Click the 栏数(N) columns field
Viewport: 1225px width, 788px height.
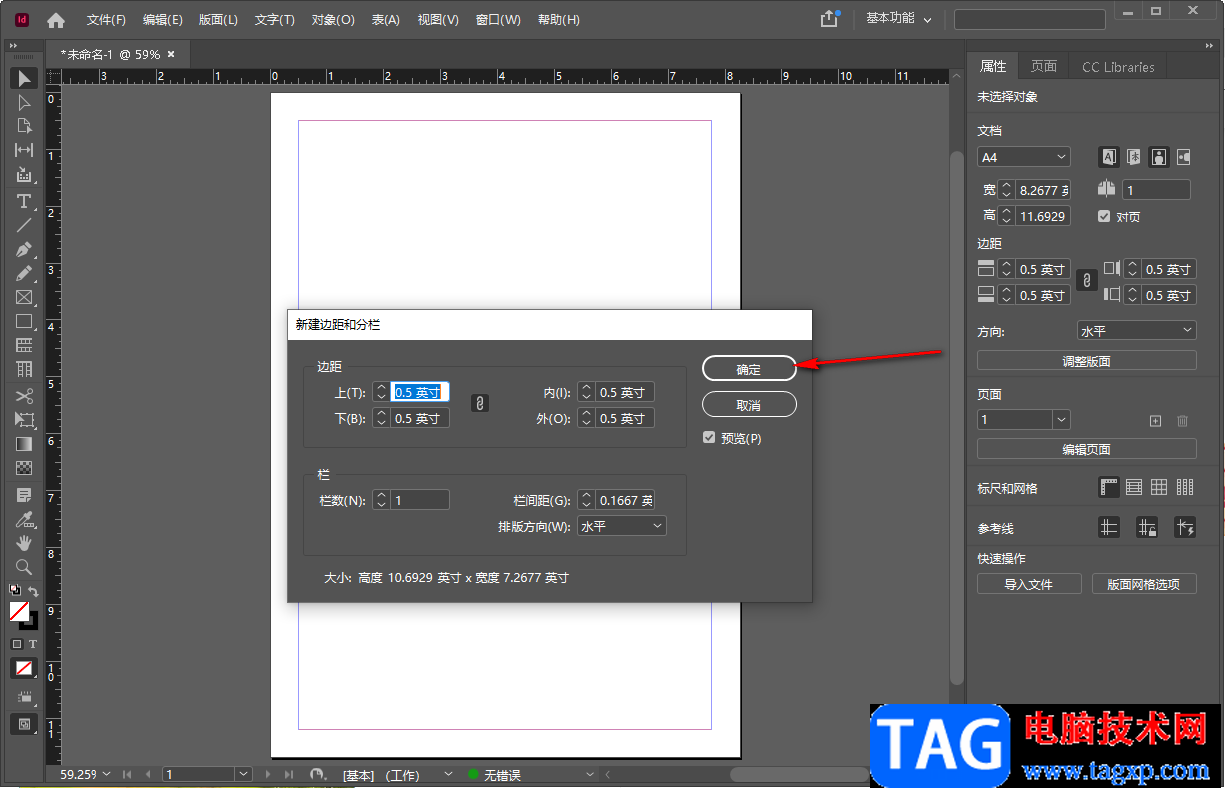pos(420,500)
